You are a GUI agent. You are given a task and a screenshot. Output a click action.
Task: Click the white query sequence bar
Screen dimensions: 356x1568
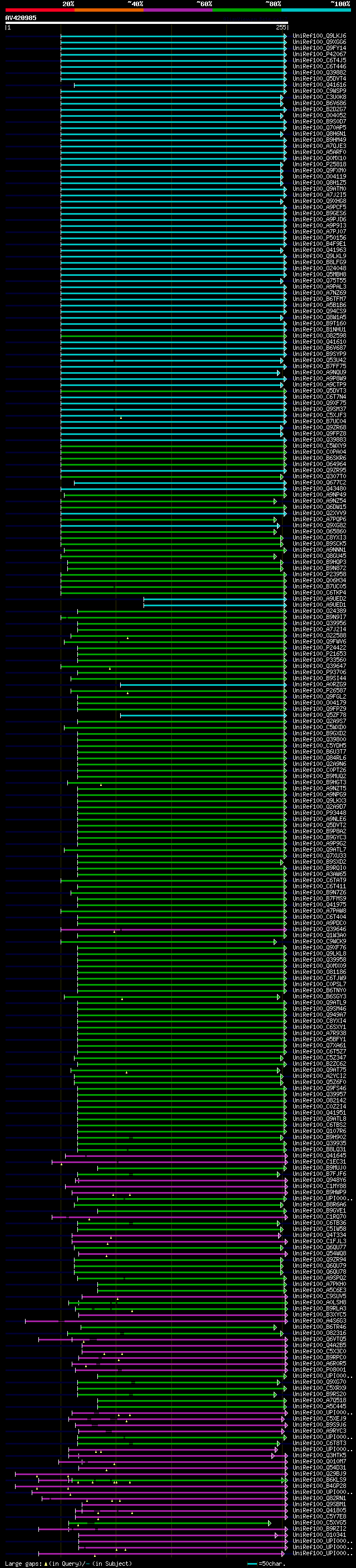(x=147, y=22)
